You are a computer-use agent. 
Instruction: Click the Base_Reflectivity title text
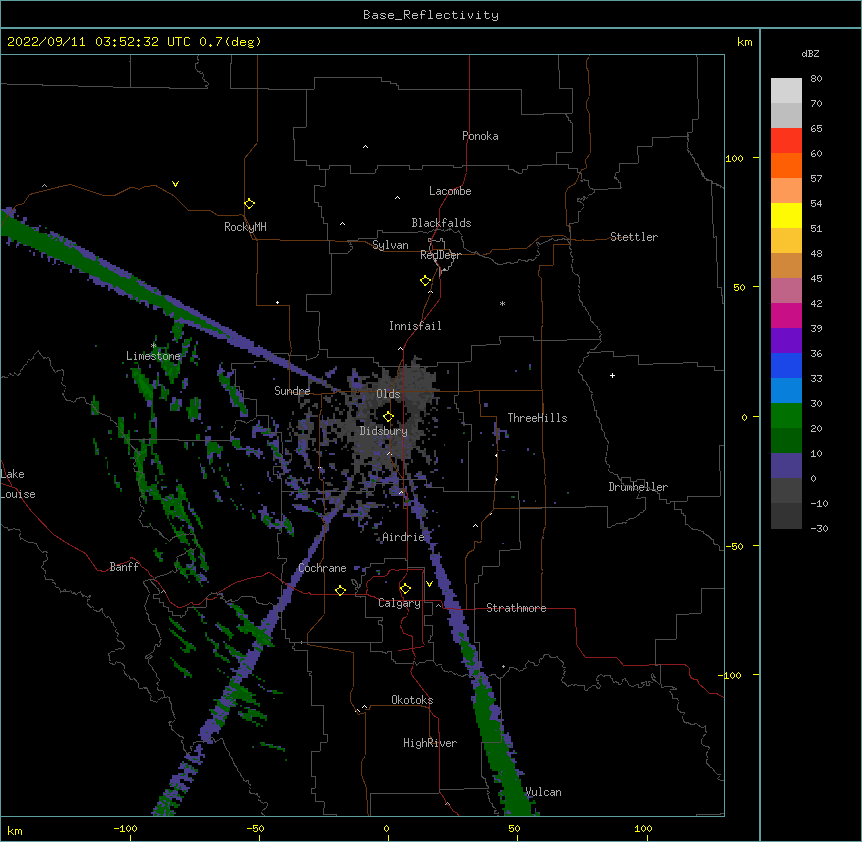click(431, 15)
